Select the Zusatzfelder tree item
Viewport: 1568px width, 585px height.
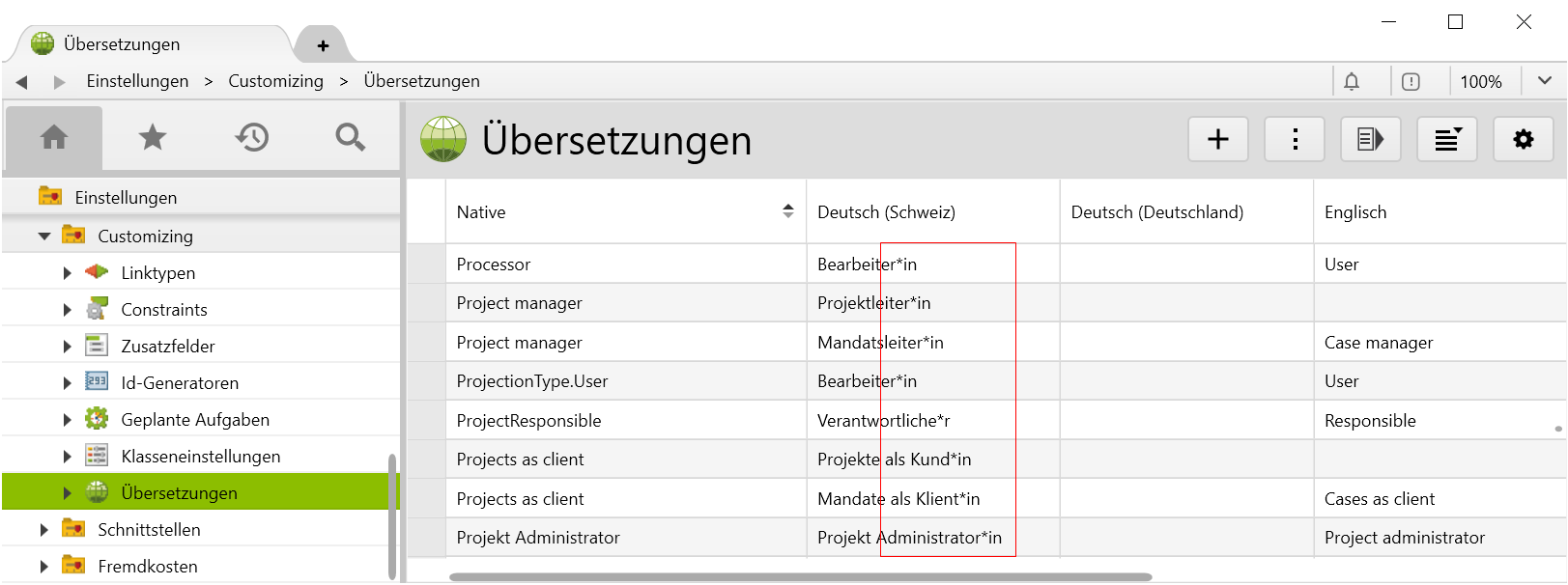[167, 347]
